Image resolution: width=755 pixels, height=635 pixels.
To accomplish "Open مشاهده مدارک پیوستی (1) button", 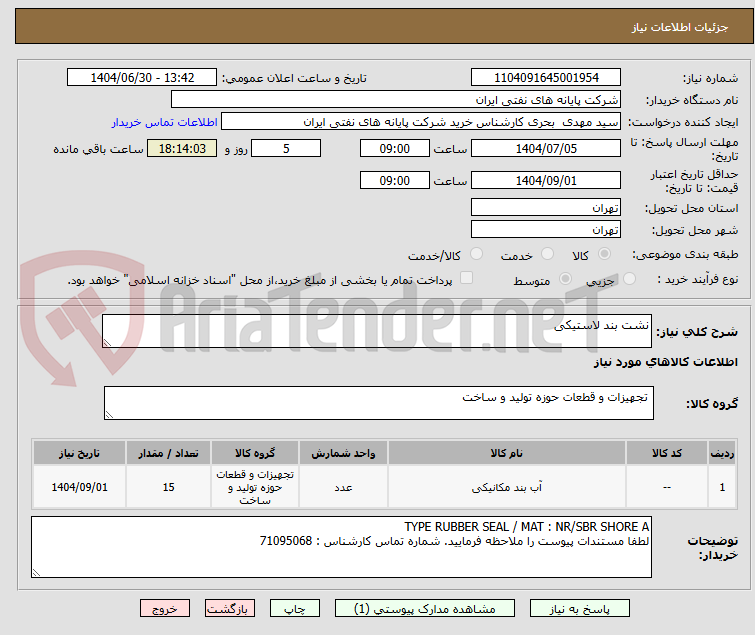I will pos(425,609).
